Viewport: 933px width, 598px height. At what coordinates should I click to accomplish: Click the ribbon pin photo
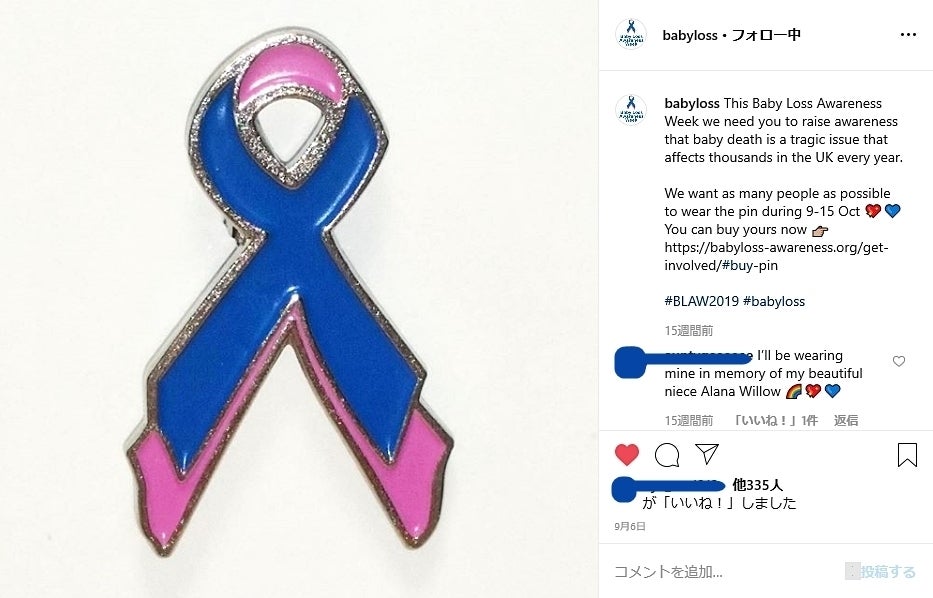(x=299, y=299)
